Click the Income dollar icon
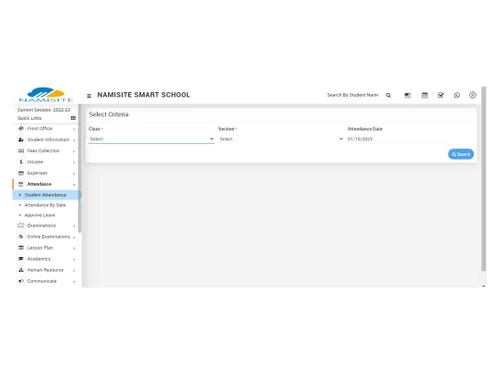 pos(21,162)
